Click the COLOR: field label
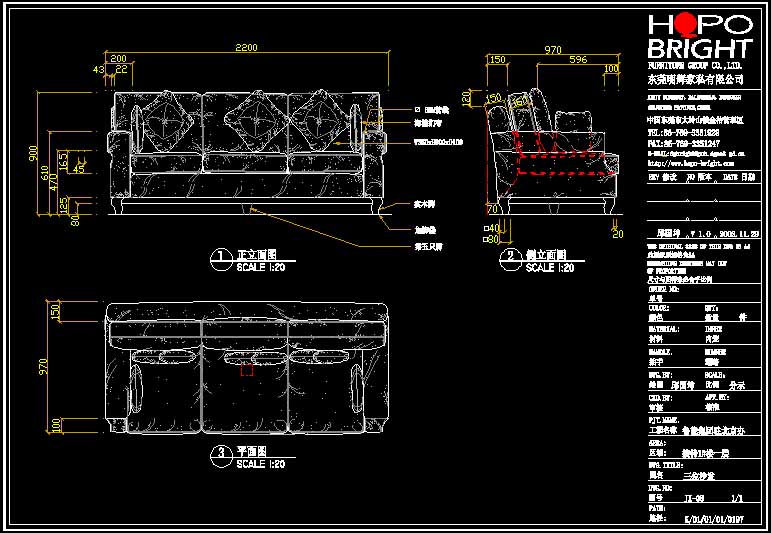This screenshot has height=533, width=771. 658,308
